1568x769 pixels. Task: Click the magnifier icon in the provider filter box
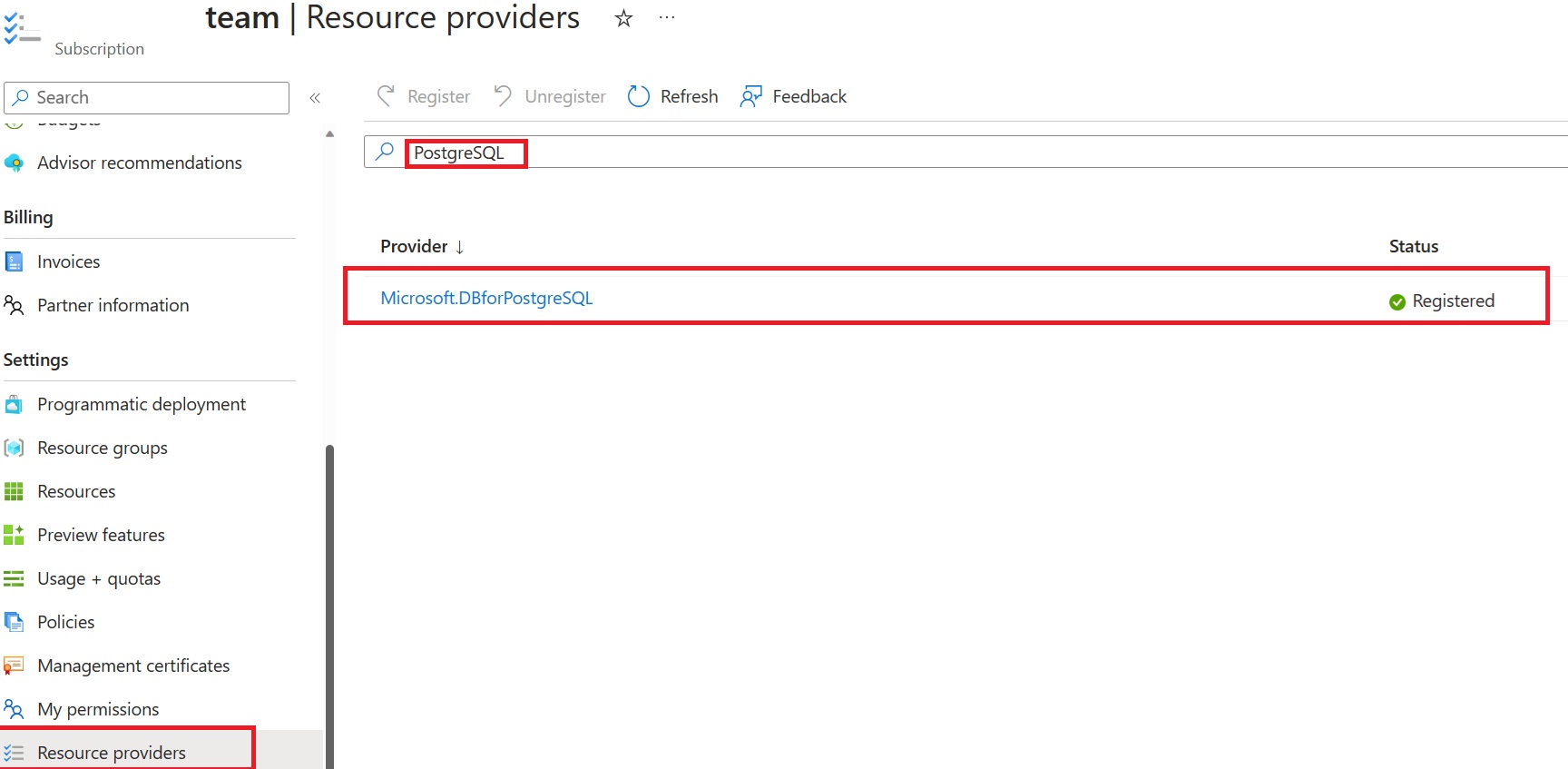385,152
